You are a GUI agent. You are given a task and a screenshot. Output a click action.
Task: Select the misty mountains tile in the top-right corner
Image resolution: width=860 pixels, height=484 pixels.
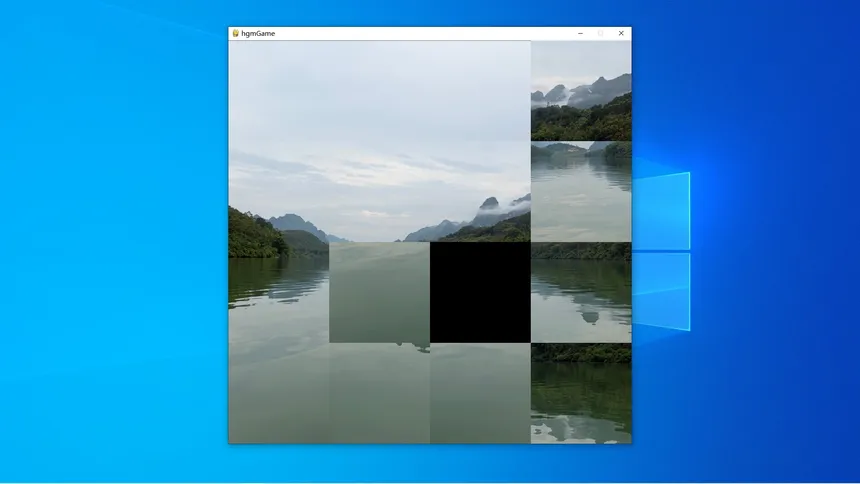coord(581,91)
